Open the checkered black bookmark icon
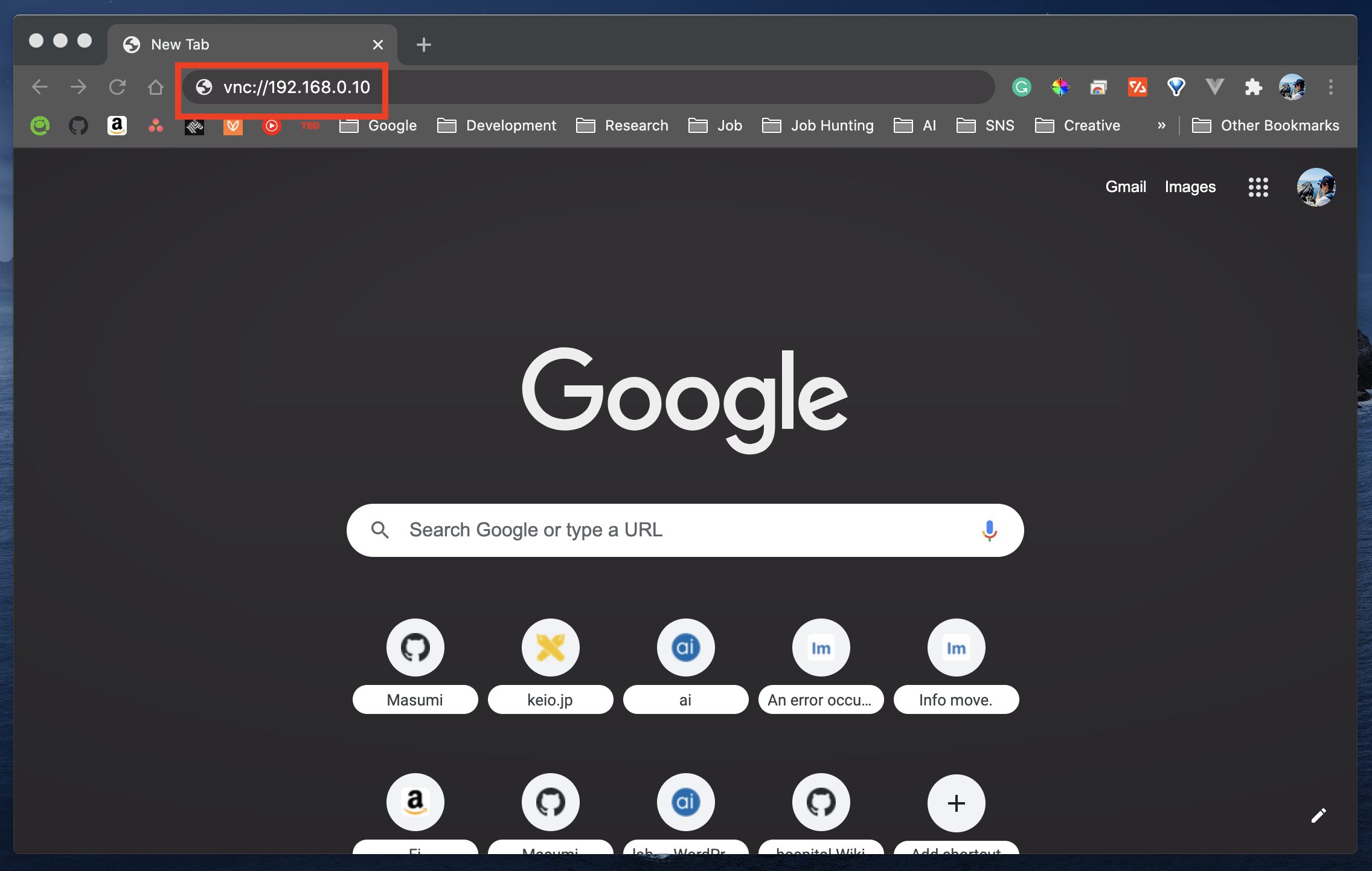Screen dimensions: 1372x871 coord(194,126)
